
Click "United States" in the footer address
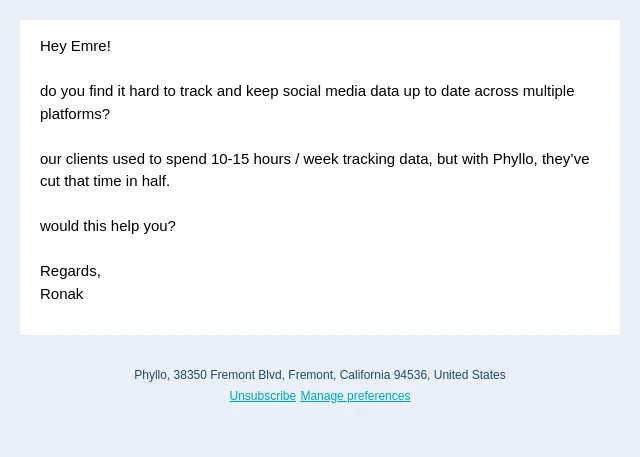469,375
